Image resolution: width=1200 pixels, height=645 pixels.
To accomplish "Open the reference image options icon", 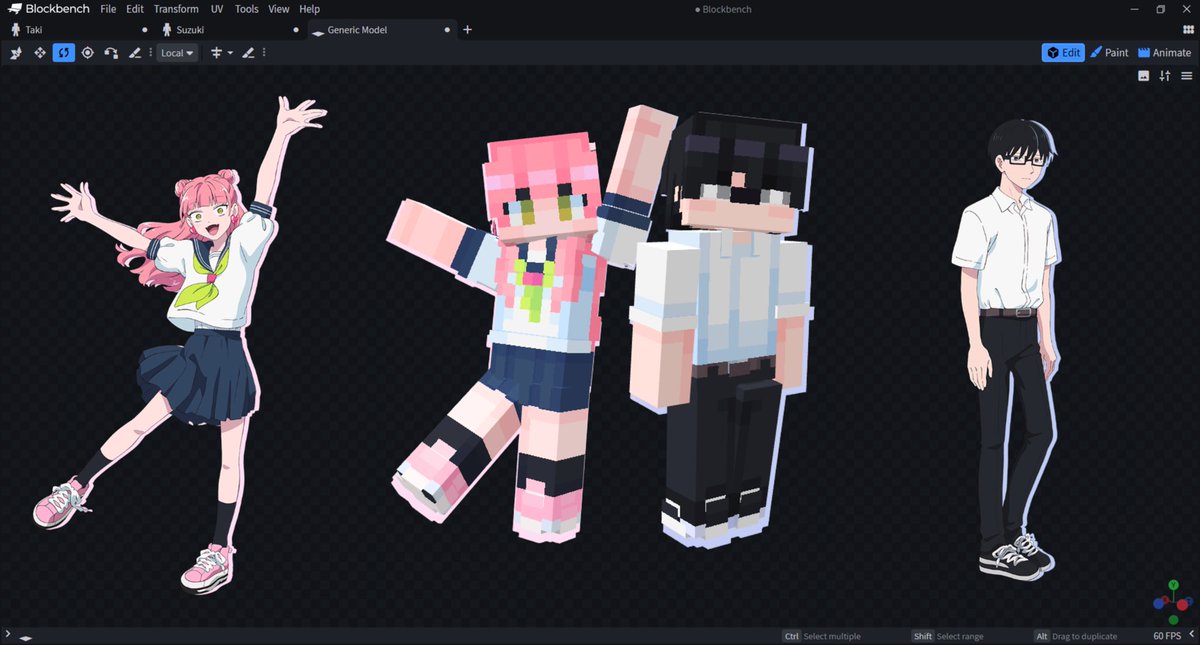I will coord(1144,76).
